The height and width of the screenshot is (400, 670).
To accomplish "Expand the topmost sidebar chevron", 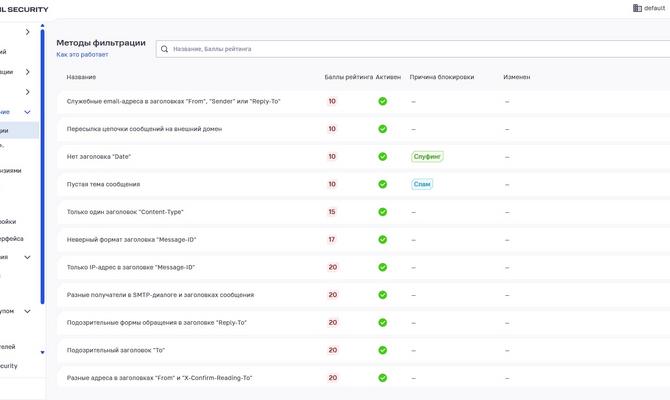I will [27, 32].
